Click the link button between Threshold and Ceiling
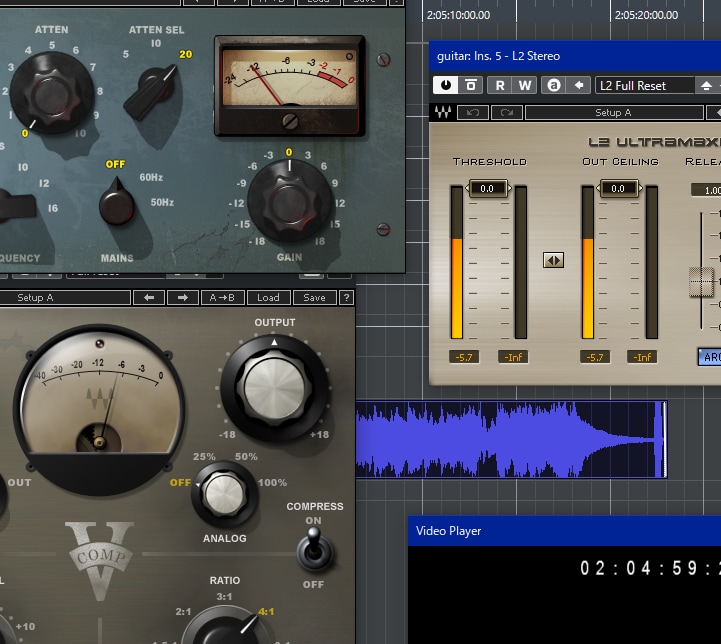This screenshot has height=644, width=721. 553,260
